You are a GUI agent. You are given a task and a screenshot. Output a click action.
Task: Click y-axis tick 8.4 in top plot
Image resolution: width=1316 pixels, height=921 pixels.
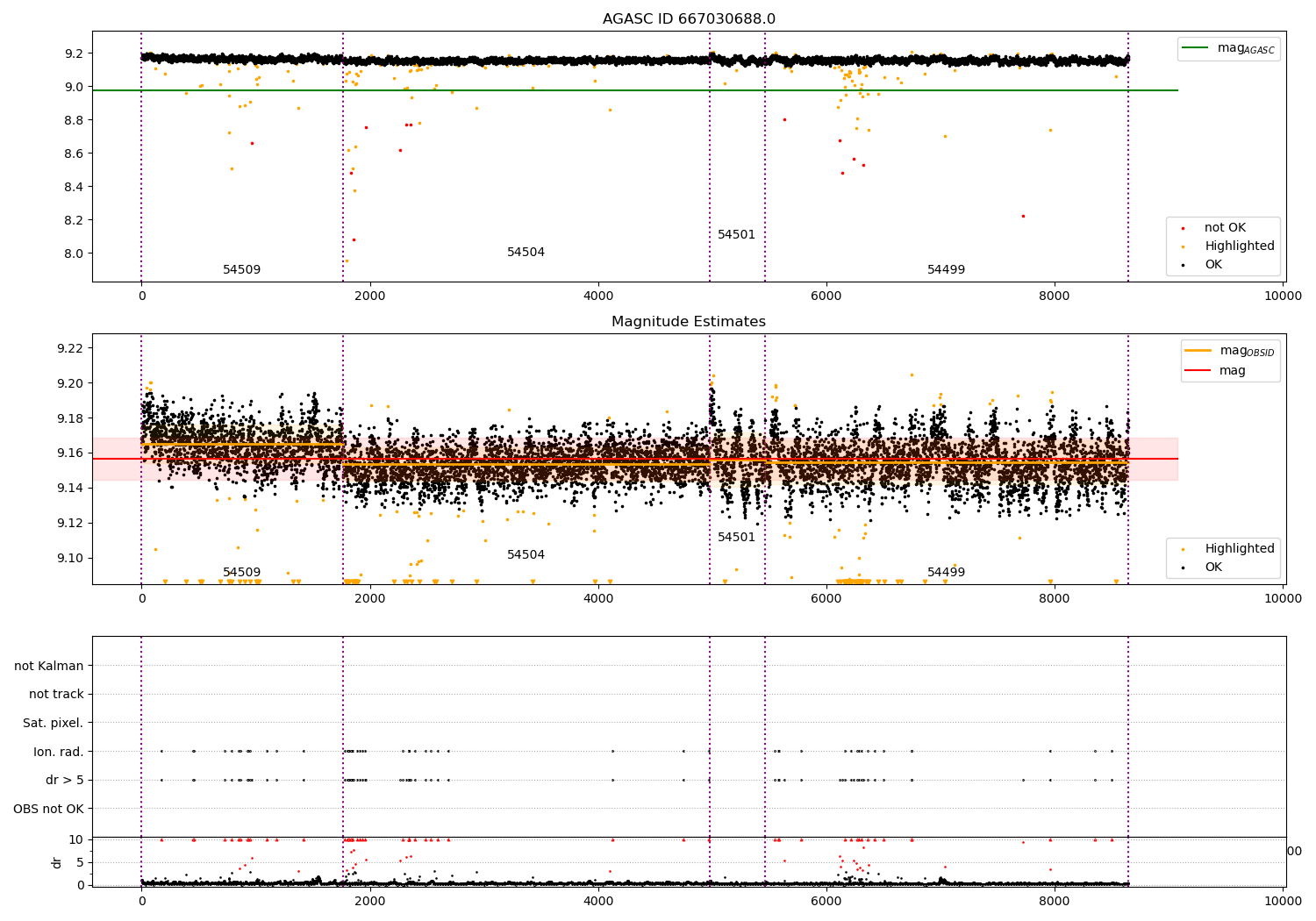click(x=73, y=187)
